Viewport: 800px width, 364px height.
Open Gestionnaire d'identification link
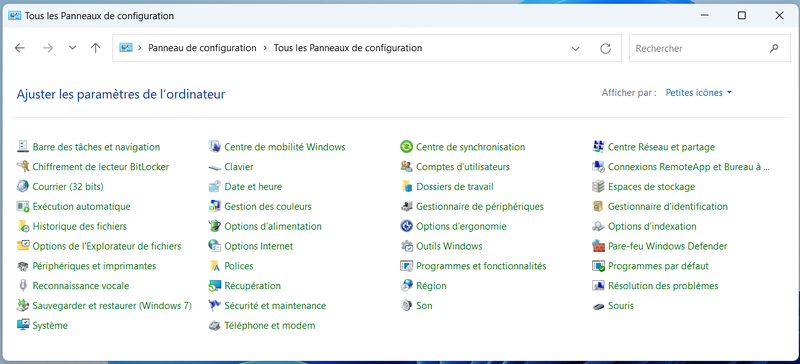tap(668, 207)
